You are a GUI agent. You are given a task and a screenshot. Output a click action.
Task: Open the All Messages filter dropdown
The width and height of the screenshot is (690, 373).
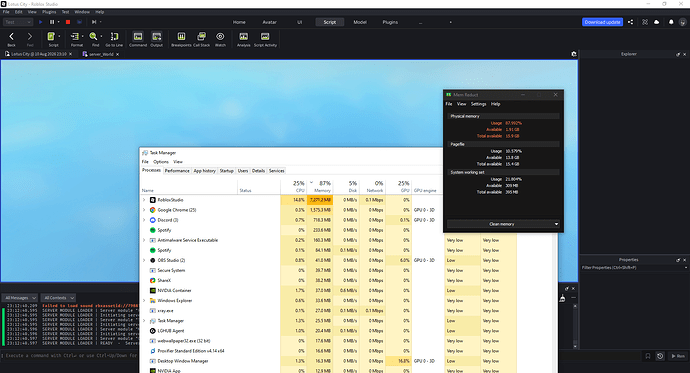click(20, 298)
